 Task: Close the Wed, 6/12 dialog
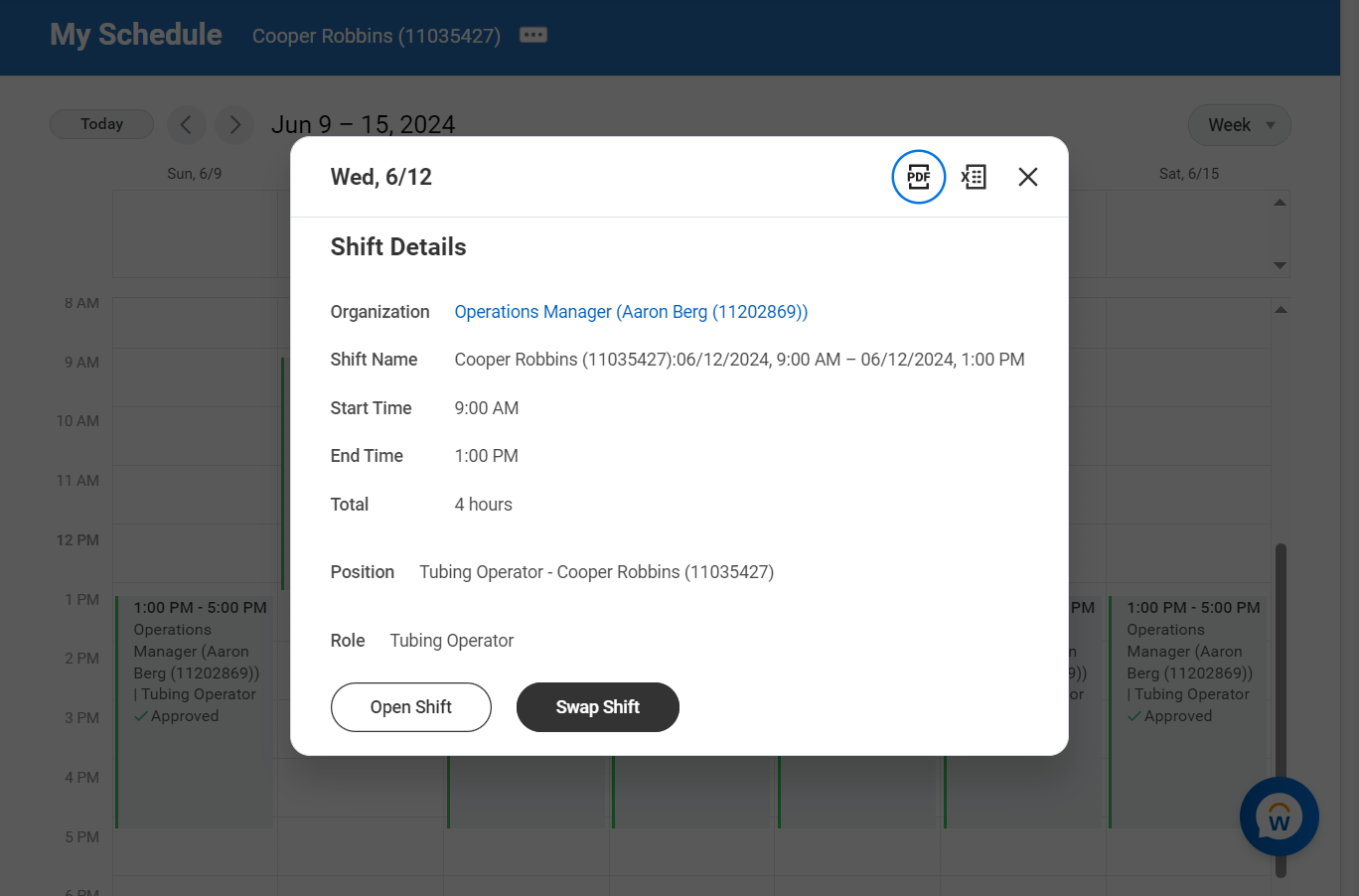click(x=1028, y=177)
